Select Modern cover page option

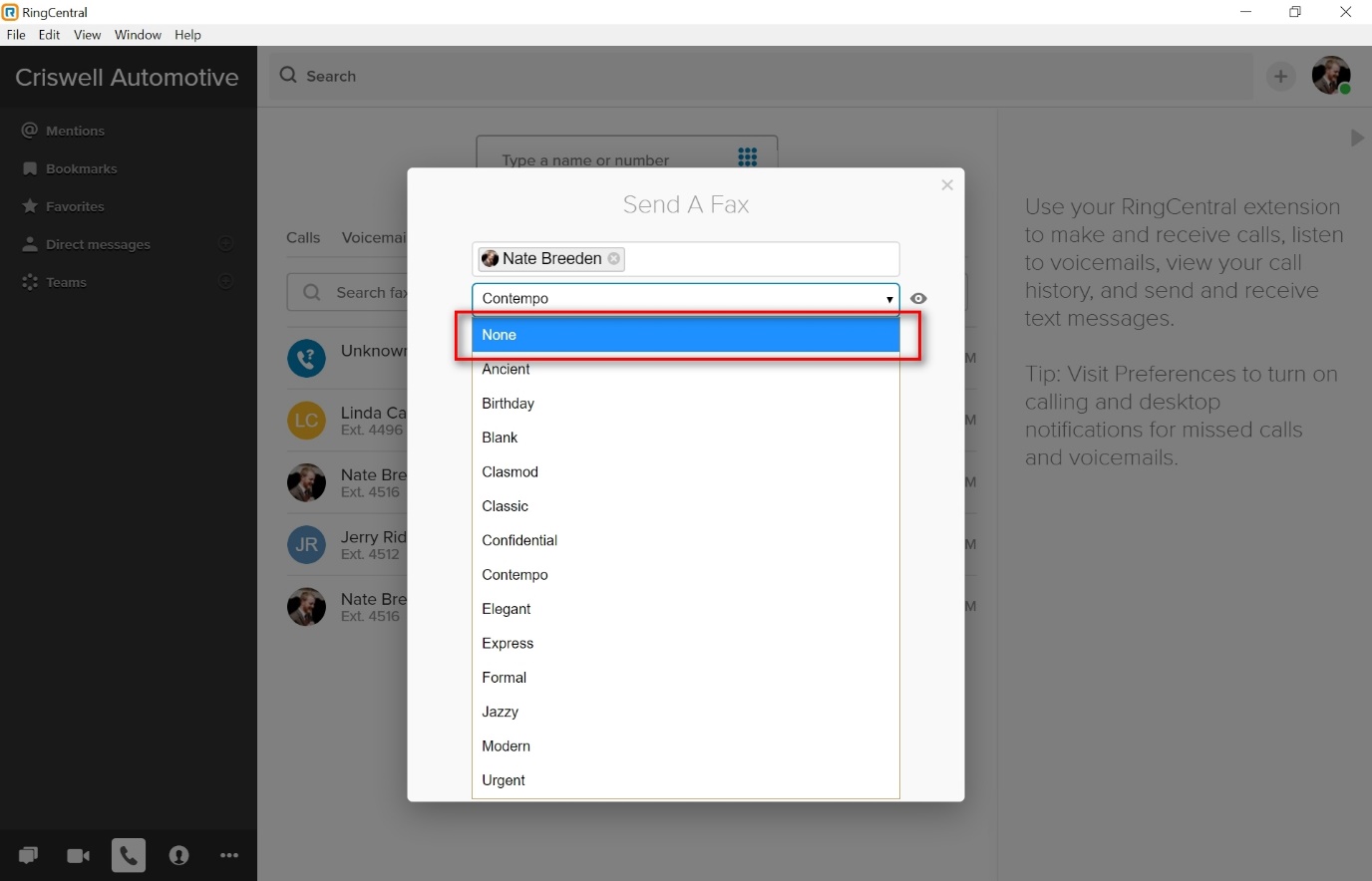[686, 745]
